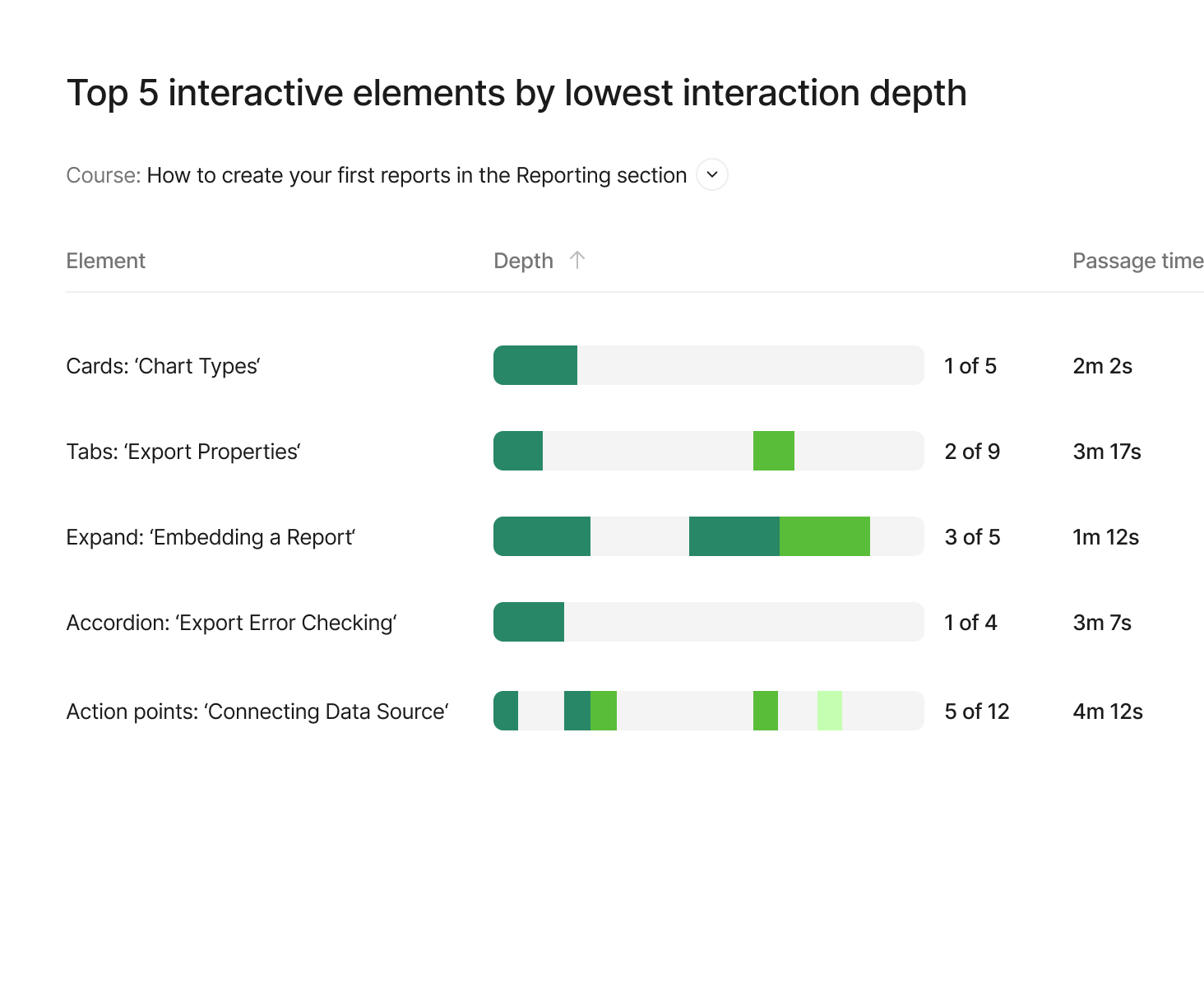
Task: Click the Element column header
Action: tap(105, 261)
